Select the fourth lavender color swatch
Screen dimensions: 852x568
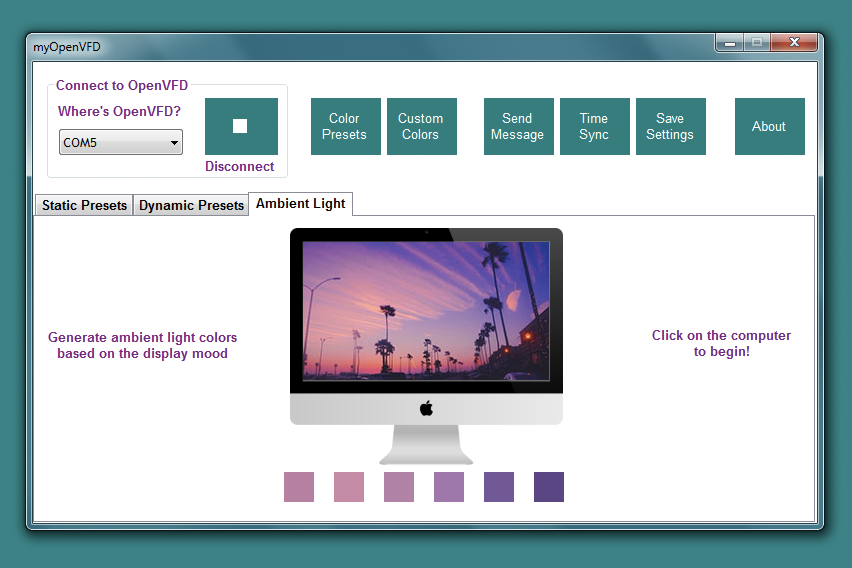click(x=449, y=486)
